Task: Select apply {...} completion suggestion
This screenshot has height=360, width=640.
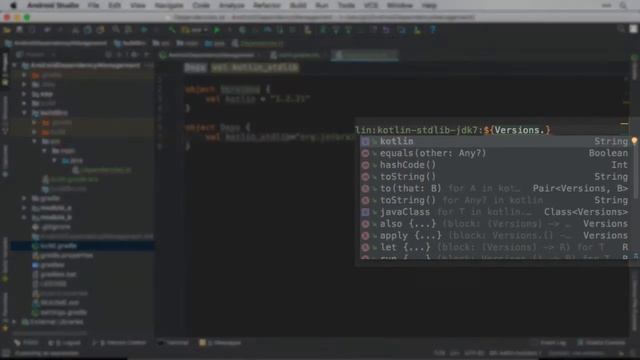Action: [495, 236]
